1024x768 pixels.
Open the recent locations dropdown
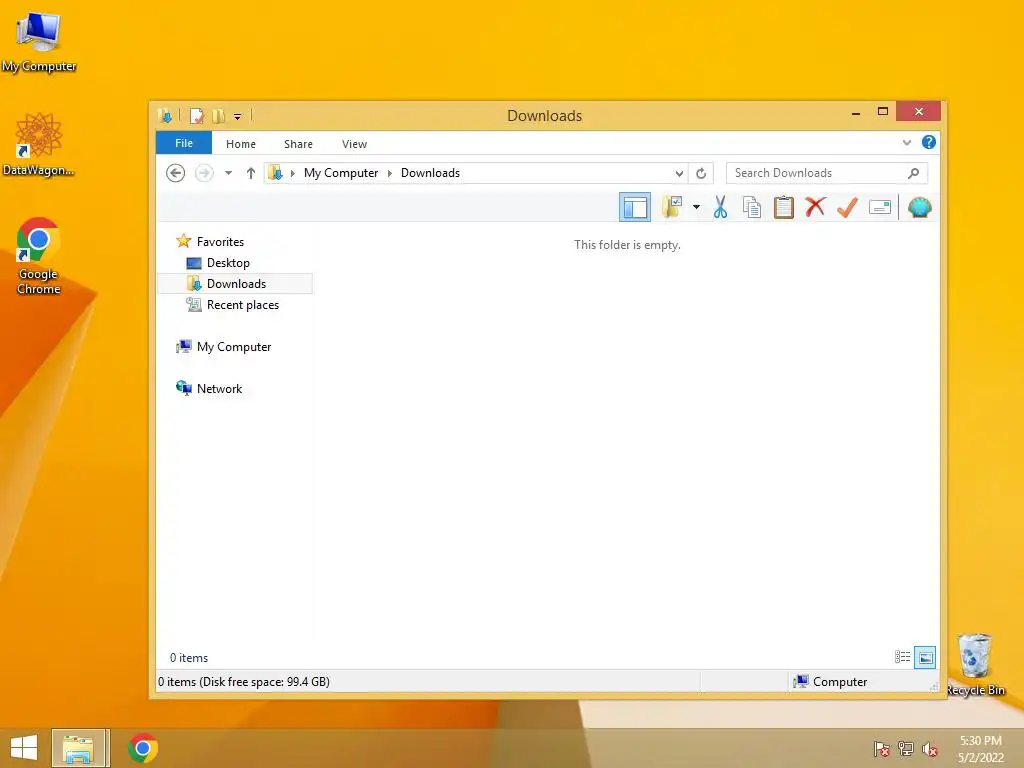[228, 173]
